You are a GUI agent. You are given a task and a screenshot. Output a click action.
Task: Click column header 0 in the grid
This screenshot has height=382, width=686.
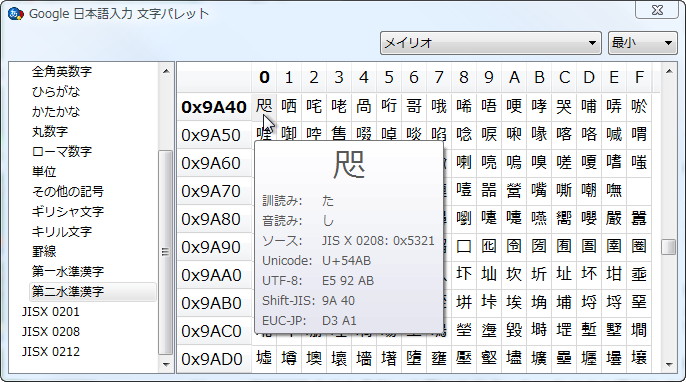tap(264, 77)
